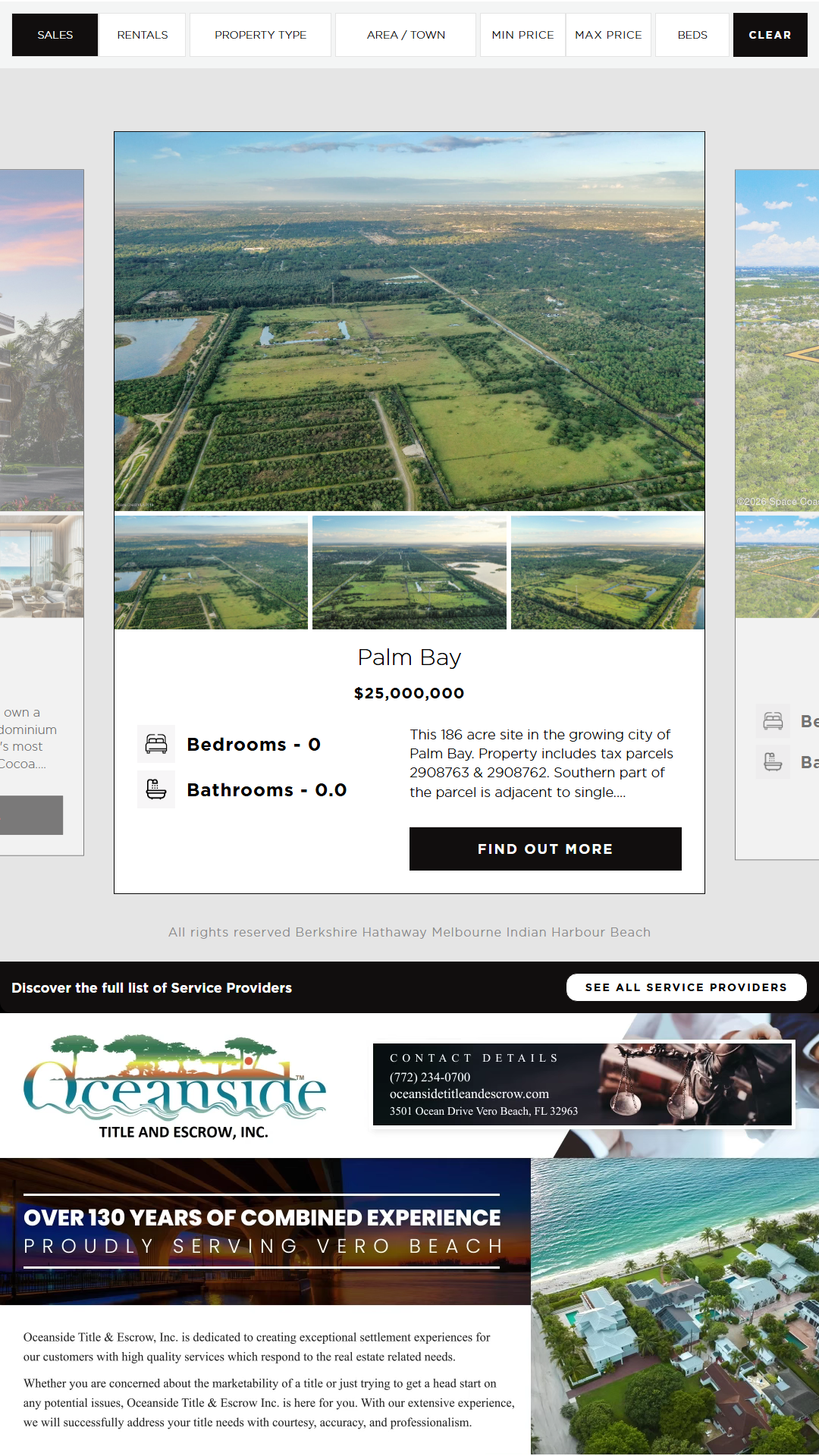Click the bathtub icon beside Bathrooms
The width and height of the screenshot is (819, 1456).
click(156, 789)
